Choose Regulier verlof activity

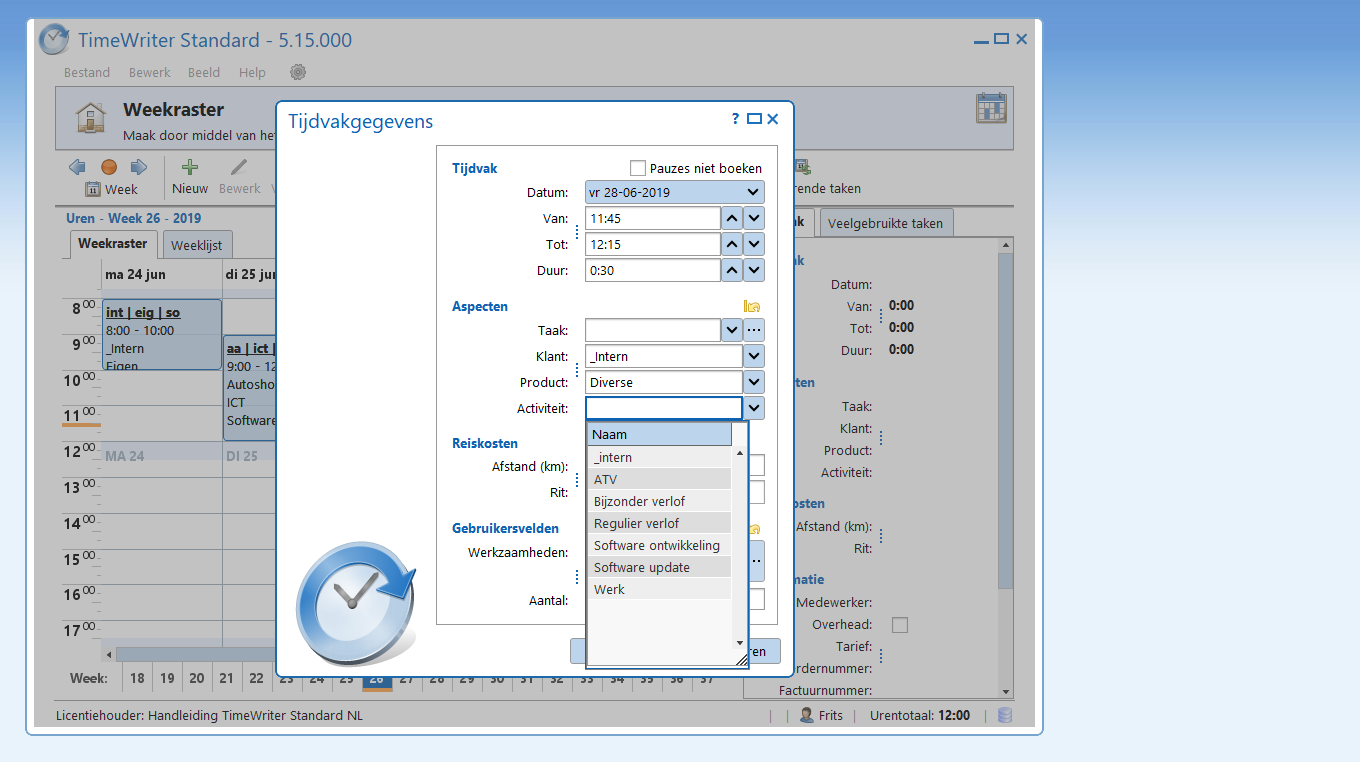point(660,523)
